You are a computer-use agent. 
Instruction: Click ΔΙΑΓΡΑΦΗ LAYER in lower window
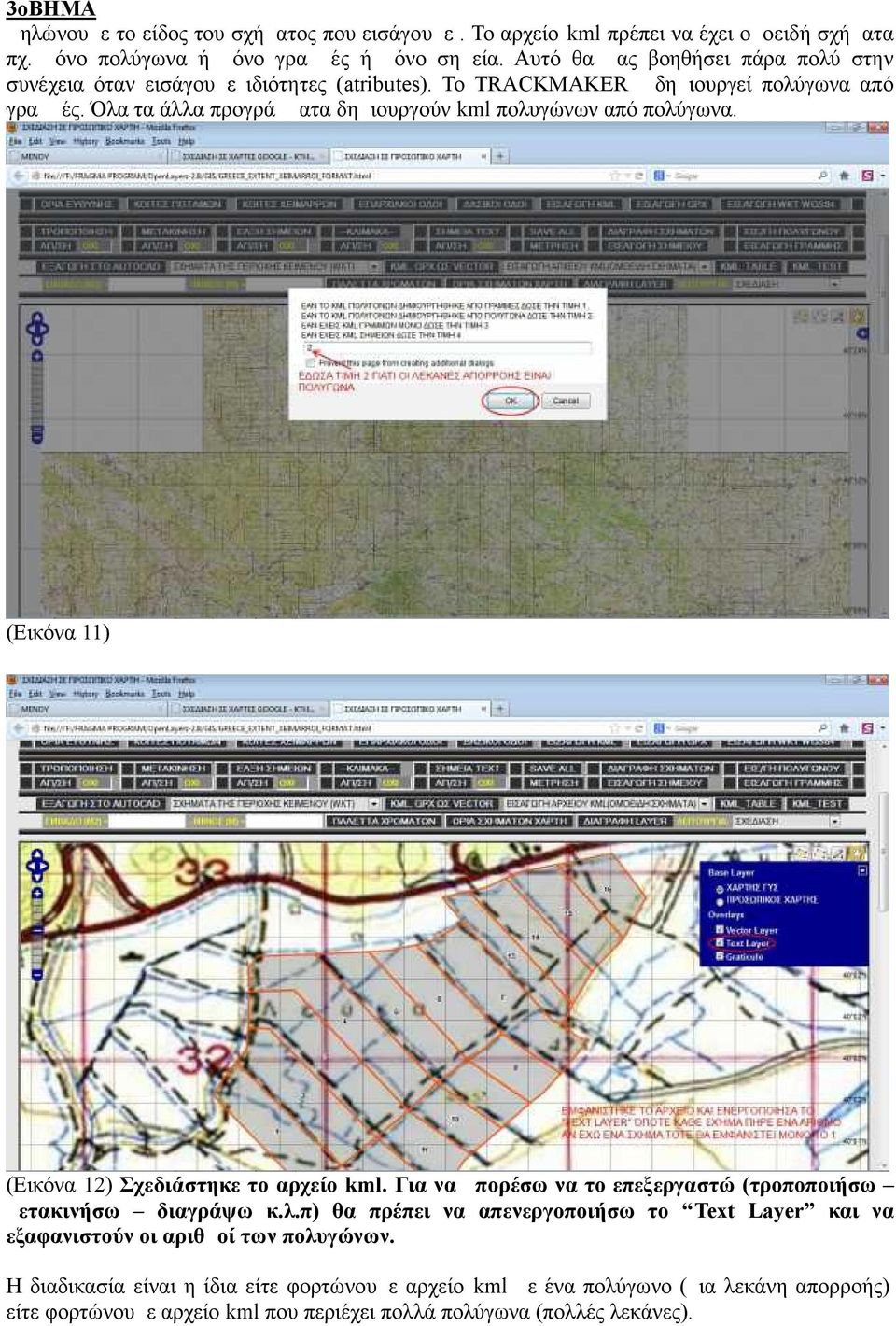point(624,822)
